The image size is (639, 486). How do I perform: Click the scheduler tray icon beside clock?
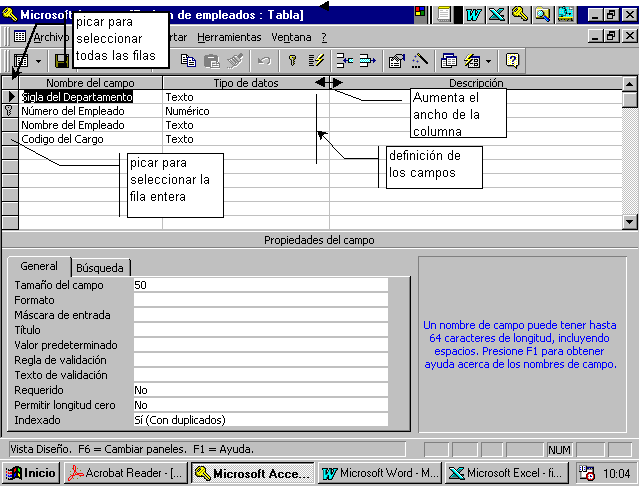click(587, 473)
